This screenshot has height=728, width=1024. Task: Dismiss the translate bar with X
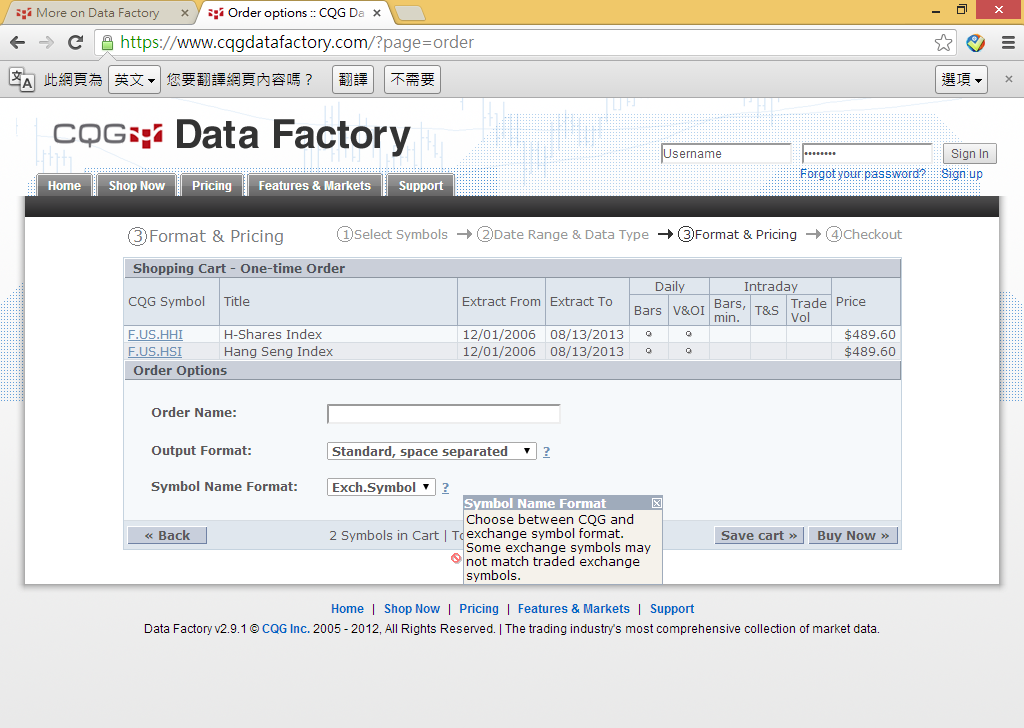pos(1008,79)
